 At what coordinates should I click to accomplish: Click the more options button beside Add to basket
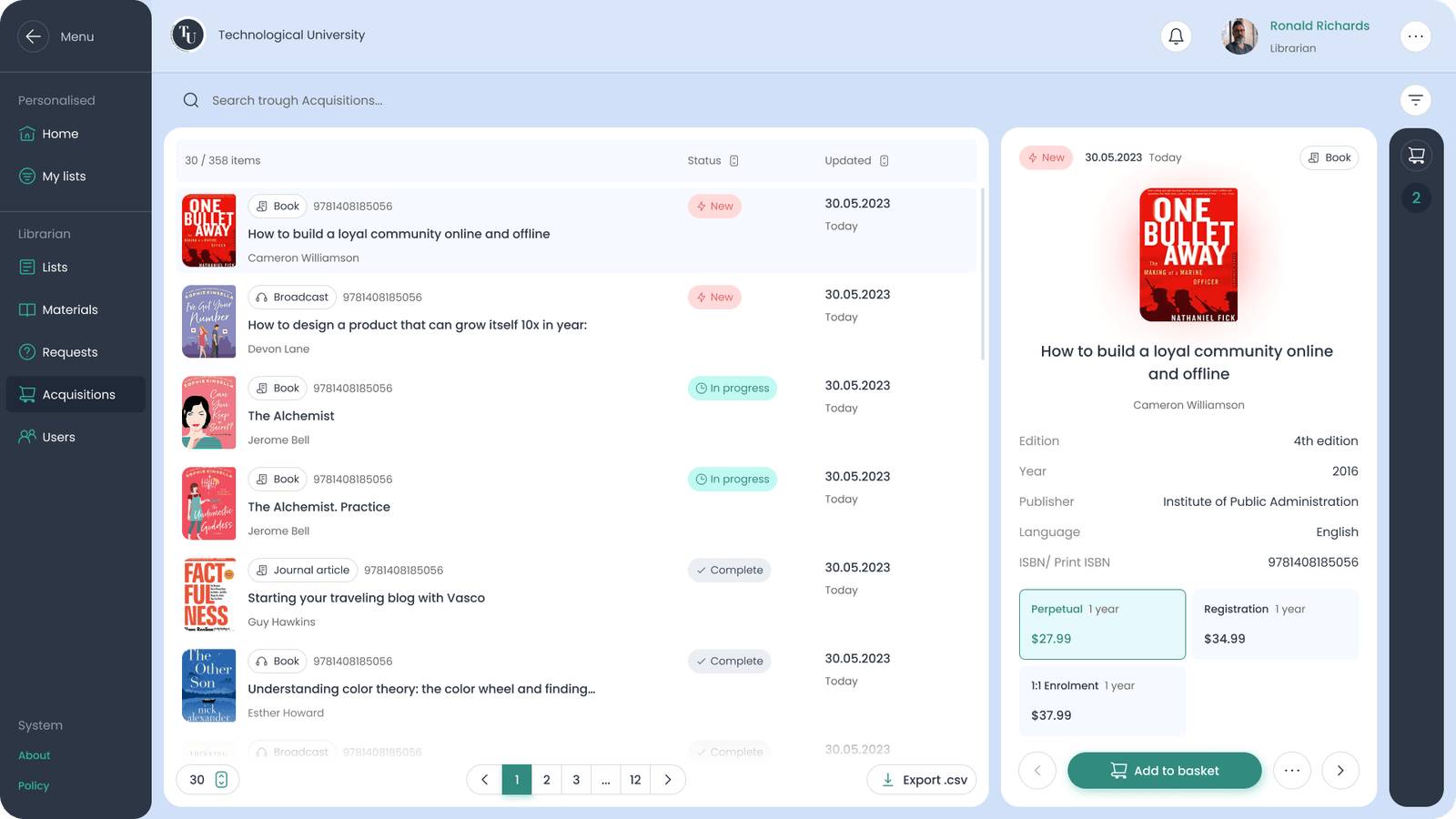1291,771
